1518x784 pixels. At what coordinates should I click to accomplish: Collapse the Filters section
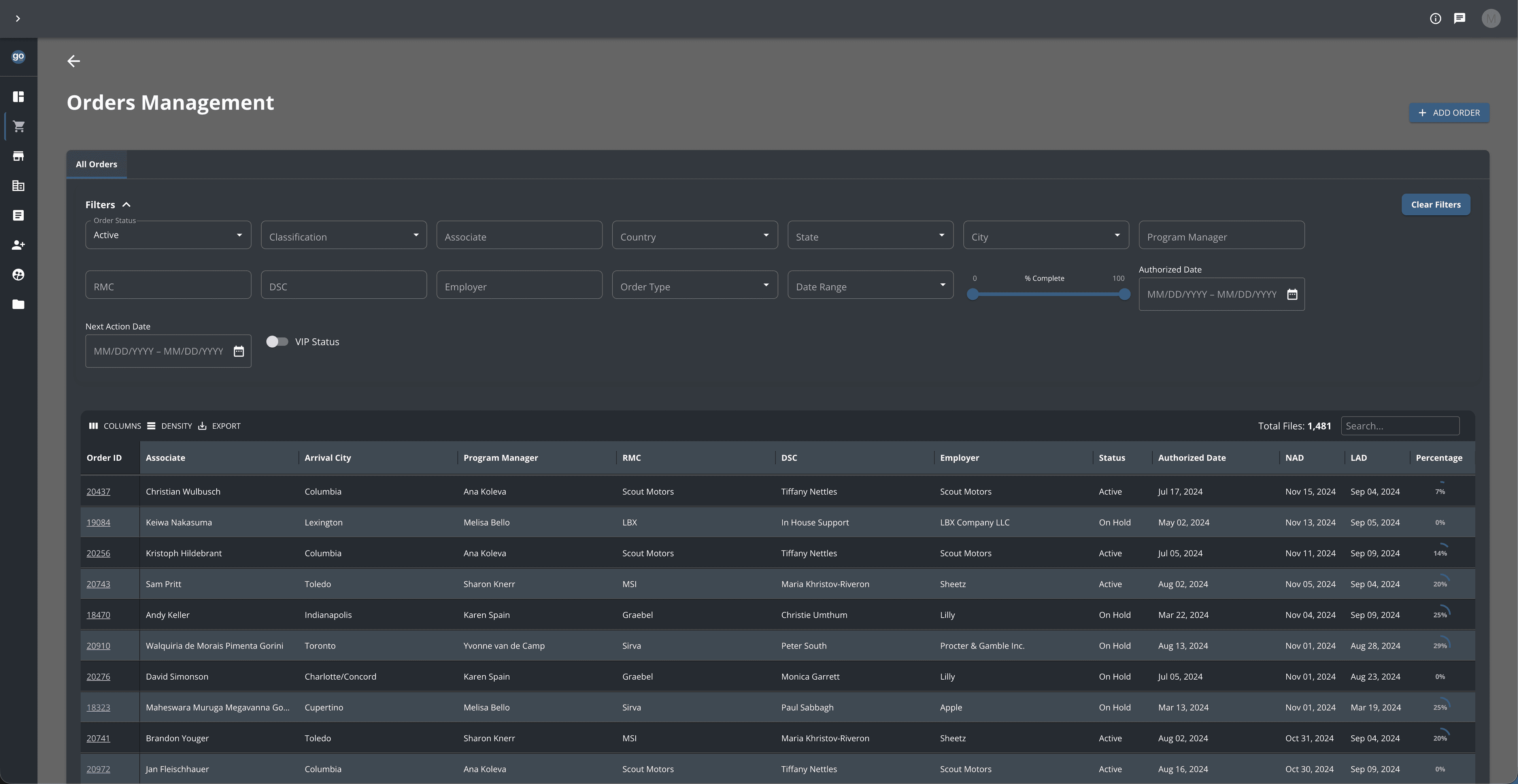tap(108, 205)
